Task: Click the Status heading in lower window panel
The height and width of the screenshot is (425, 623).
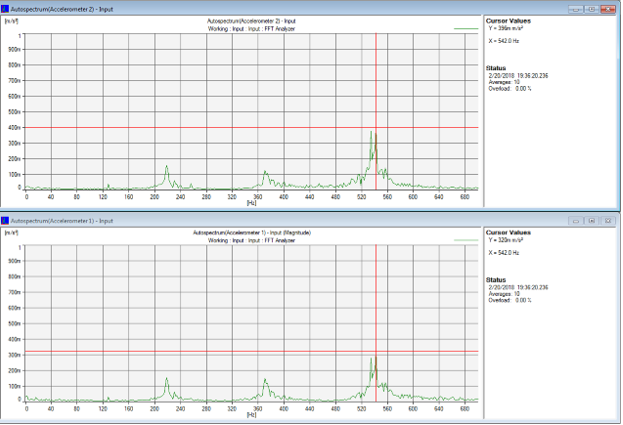Action: 497,280
